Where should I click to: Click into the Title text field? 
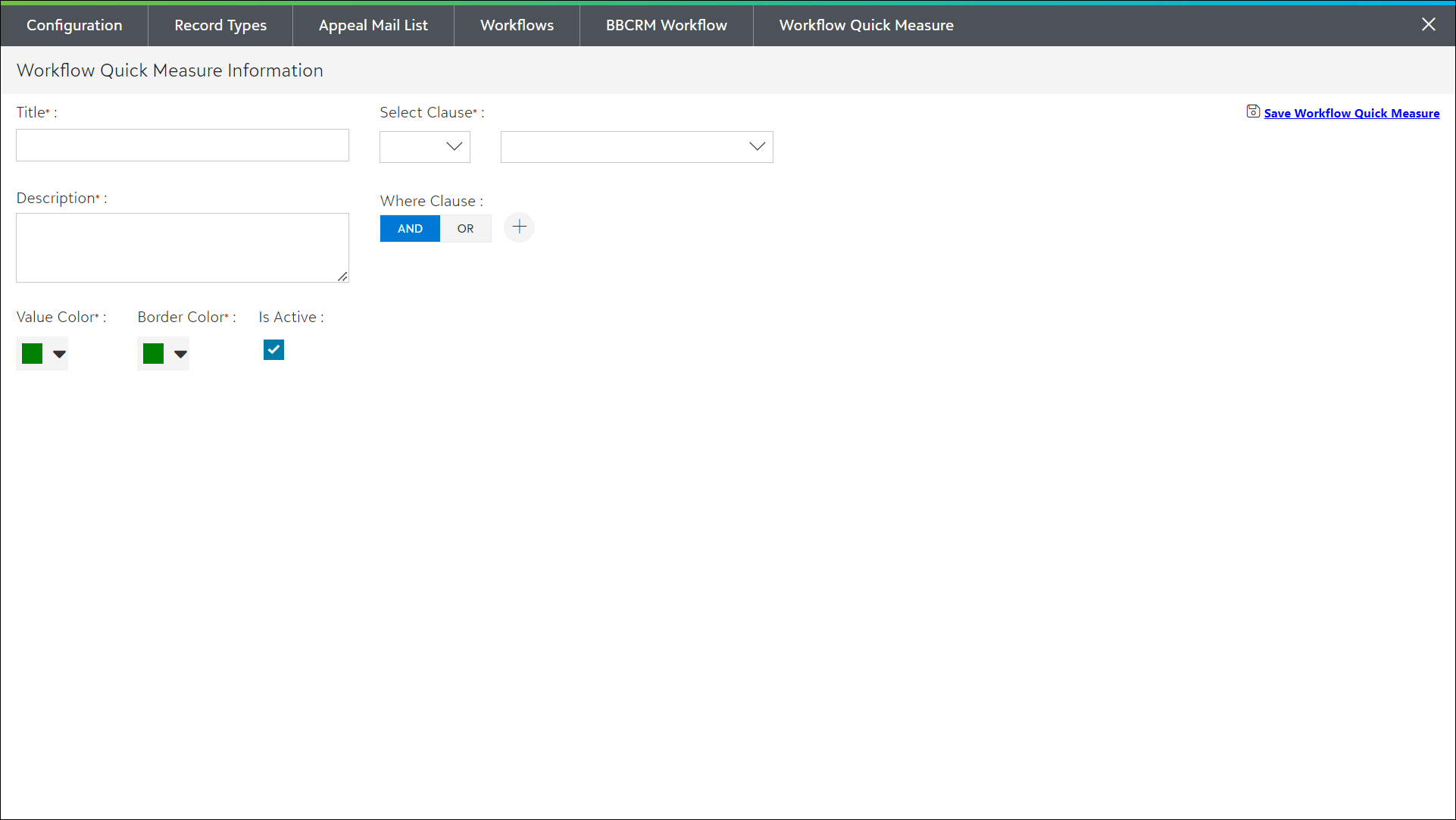tap(183, 145)
